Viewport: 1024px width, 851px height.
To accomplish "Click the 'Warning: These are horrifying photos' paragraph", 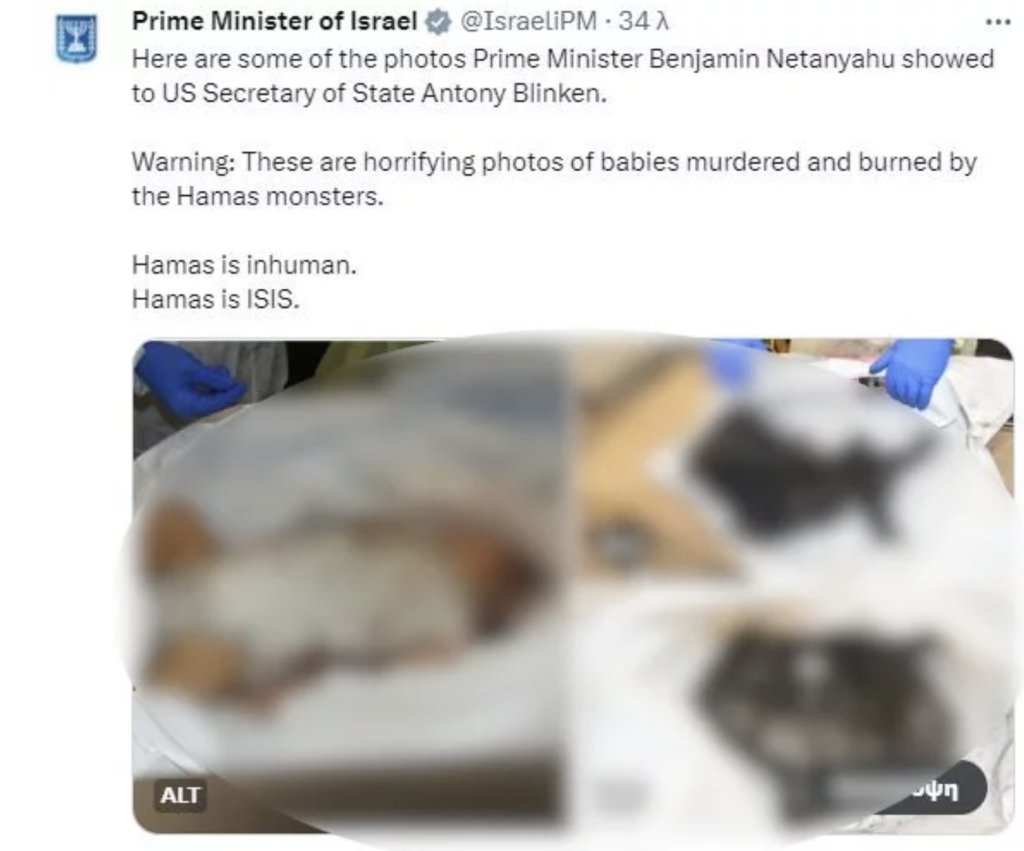I will pos(554,179).
